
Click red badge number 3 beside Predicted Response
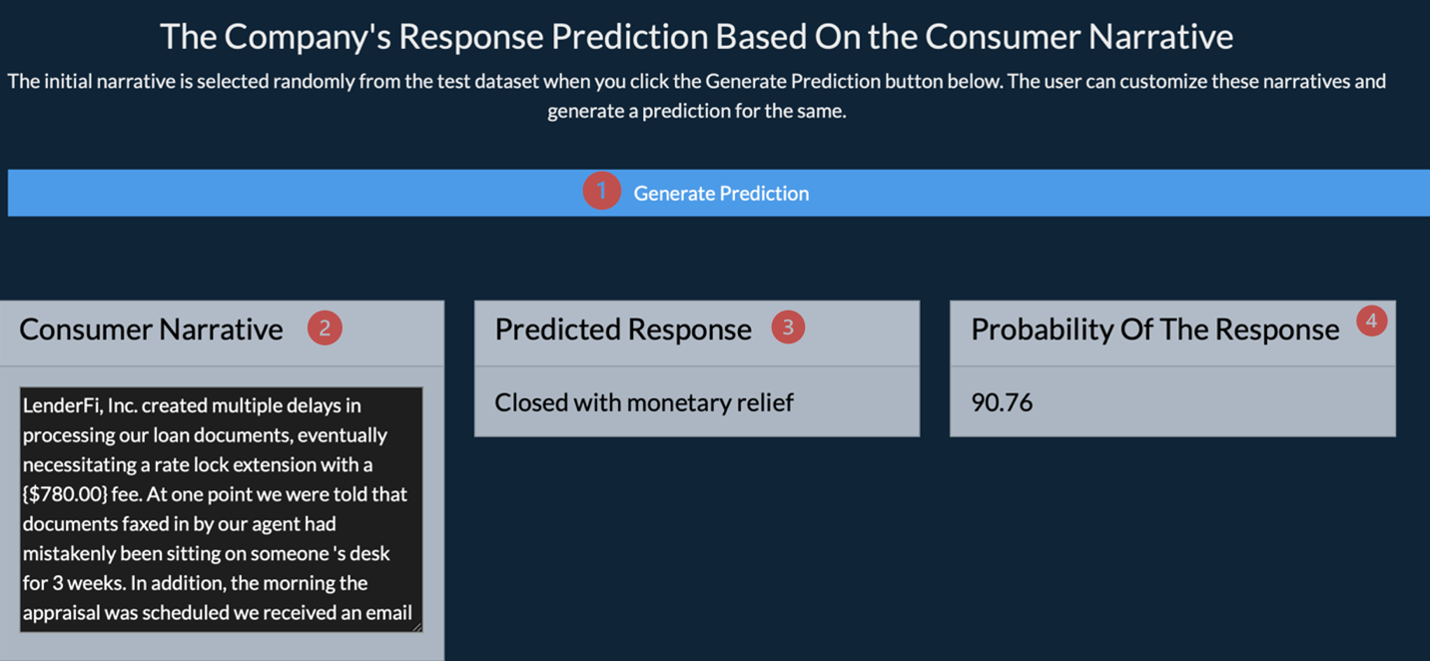788,328
